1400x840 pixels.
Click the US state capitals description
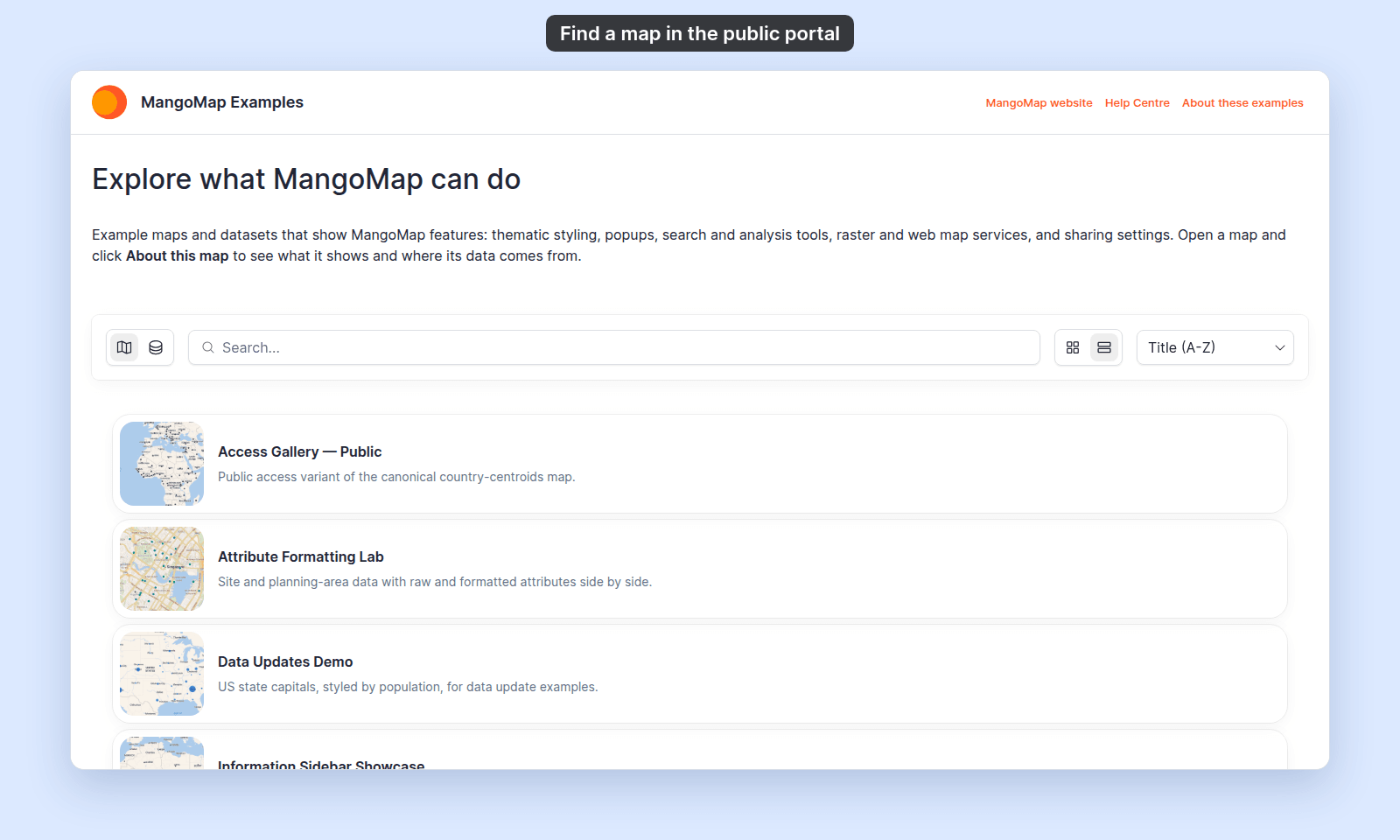tap(408, 687)
